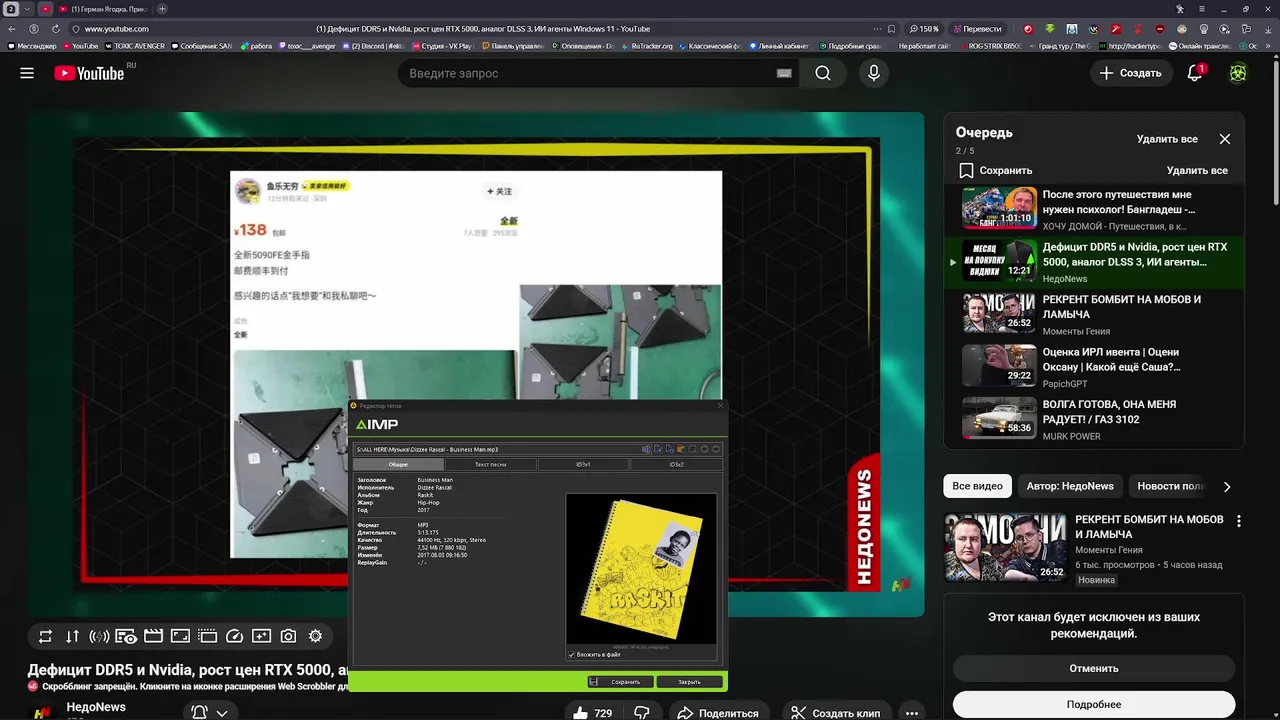This screenshot has height=720, width=1280.
Task: Open НедоNews channel name below video
Action: 96,707
